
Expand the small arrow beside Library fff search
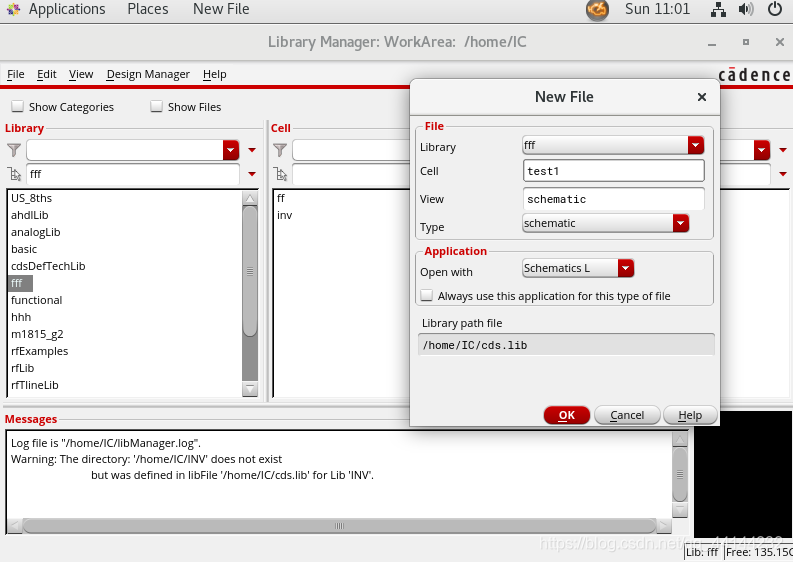pyautogui.click(x=252, y=174)
